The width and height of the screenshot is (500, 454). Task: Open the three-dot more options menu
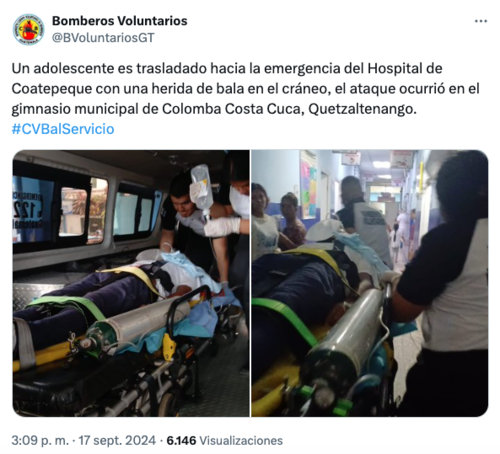coord(481,21)
